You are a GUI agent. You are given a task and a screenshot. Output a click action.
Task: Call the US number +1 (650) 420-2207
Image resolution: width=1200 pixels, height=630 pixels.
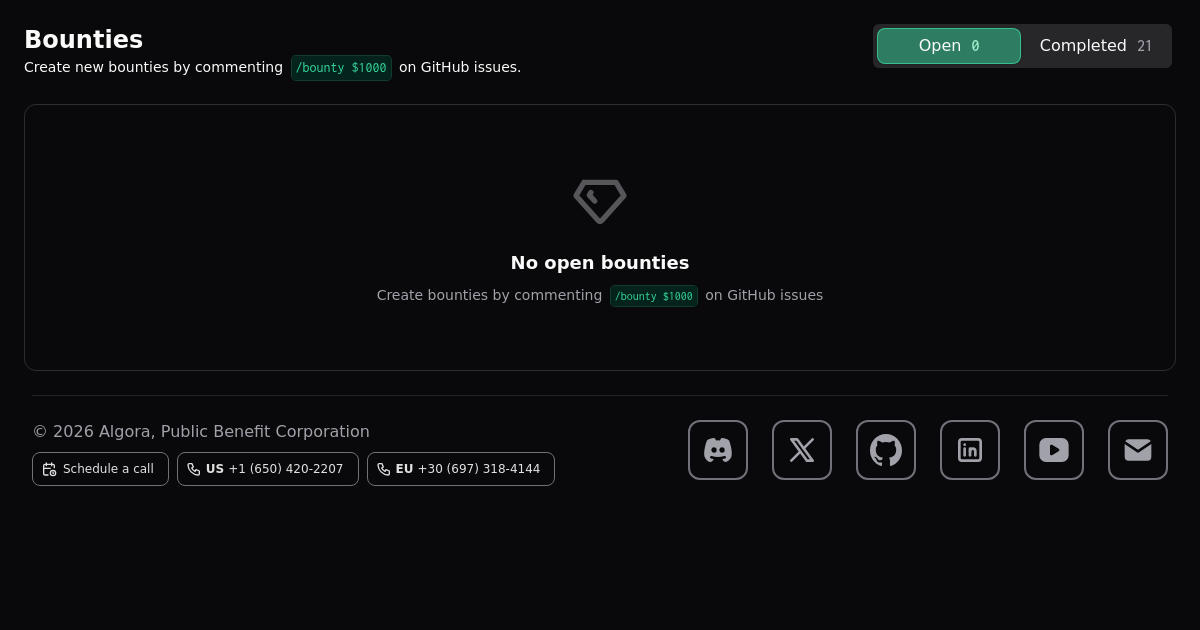(x=268, y=469)
